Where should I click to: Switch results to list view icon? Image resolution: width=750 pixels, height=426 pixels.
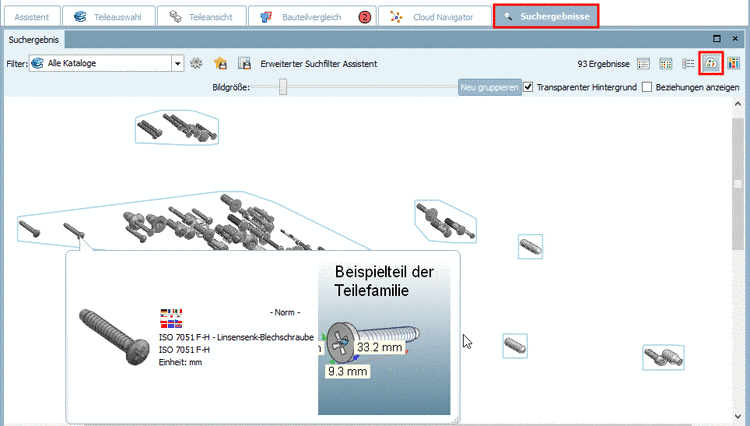643,64
